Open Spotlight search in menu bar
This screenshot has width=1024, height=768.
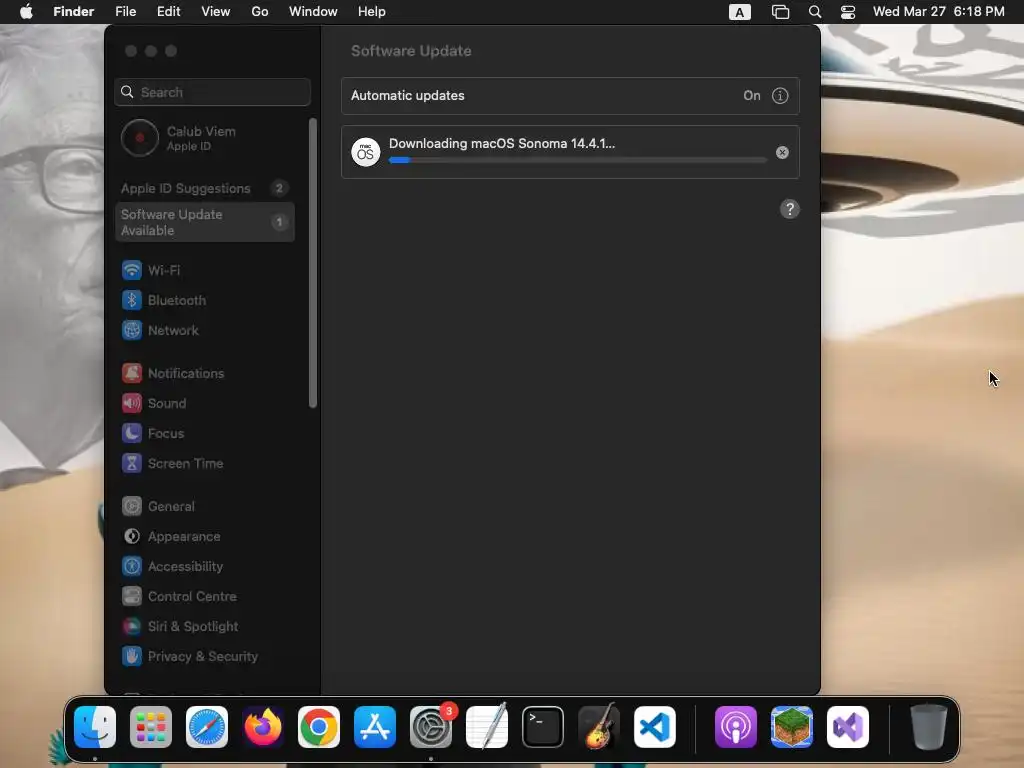[x=815, y=12]
